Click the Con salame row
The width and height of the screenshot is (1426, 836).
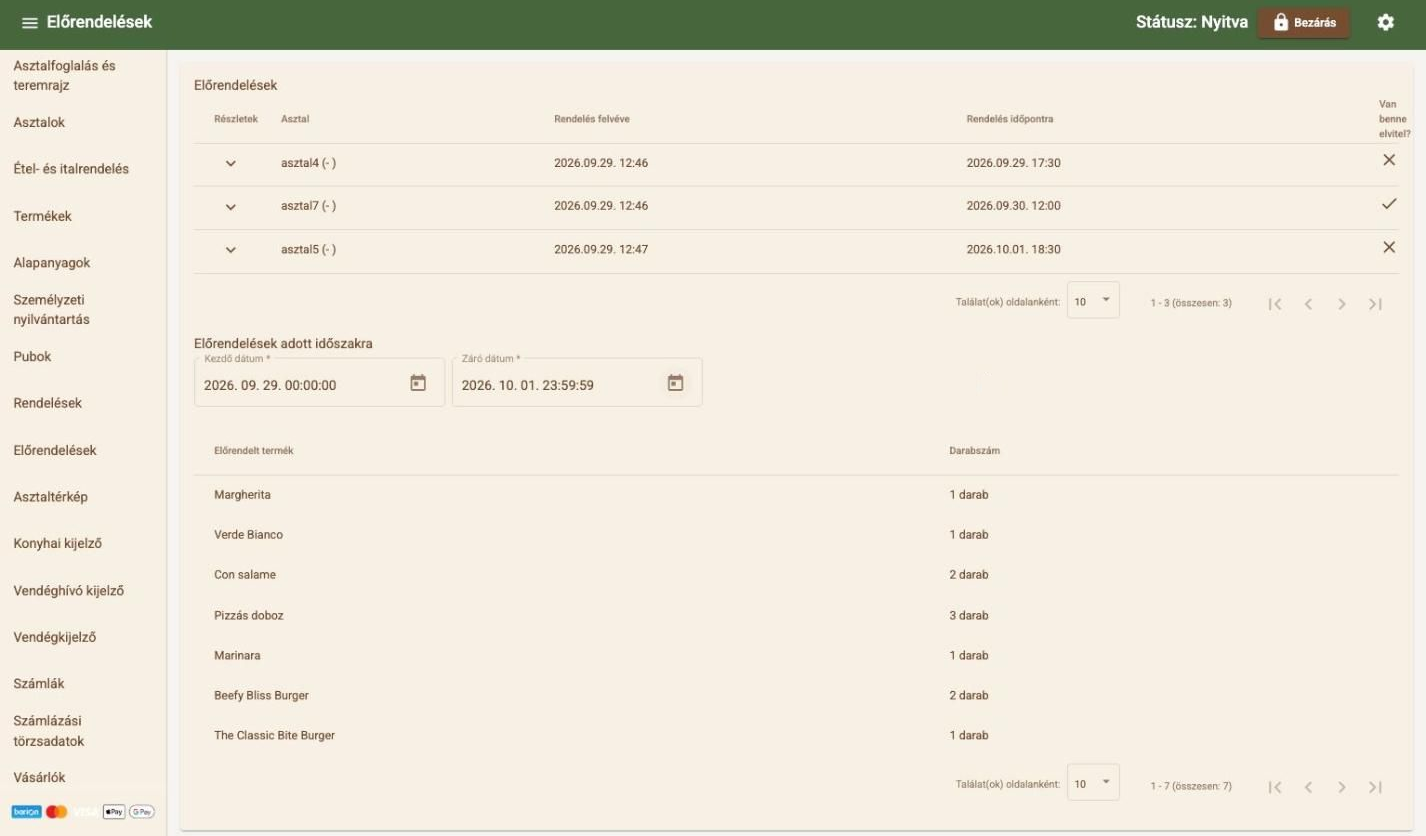(x=796, y=575)
